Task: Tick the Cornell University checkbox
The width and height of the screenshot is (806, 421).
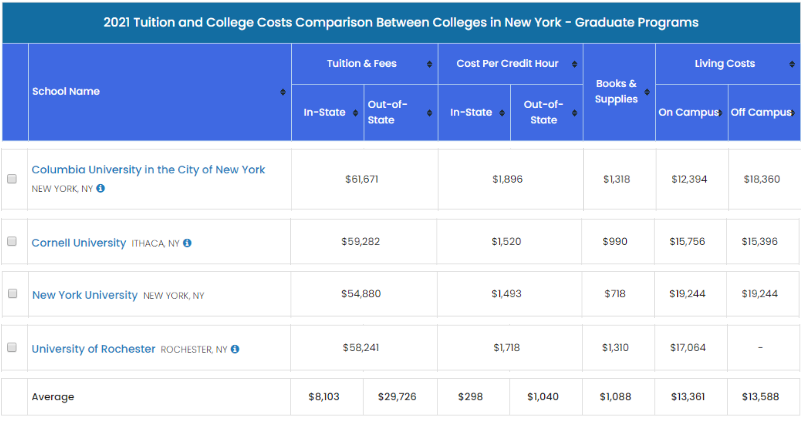Action: pyautogui.click(x=12, y=242)
